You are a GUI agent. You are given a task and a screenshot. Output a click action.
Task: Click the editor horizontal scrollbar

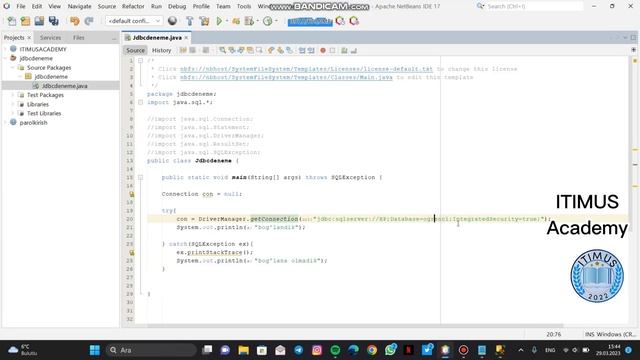(x=355, y=326)
